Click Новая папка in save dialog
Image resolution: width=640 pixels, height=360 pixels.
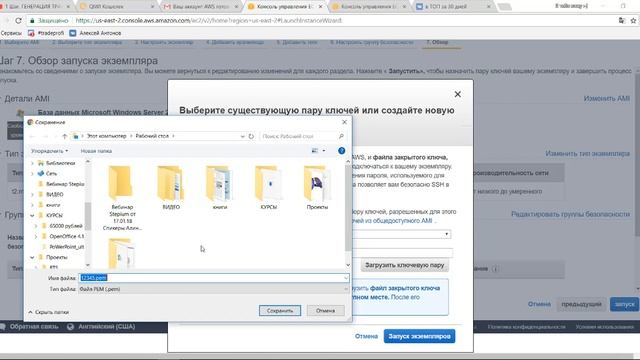[96, 151]
